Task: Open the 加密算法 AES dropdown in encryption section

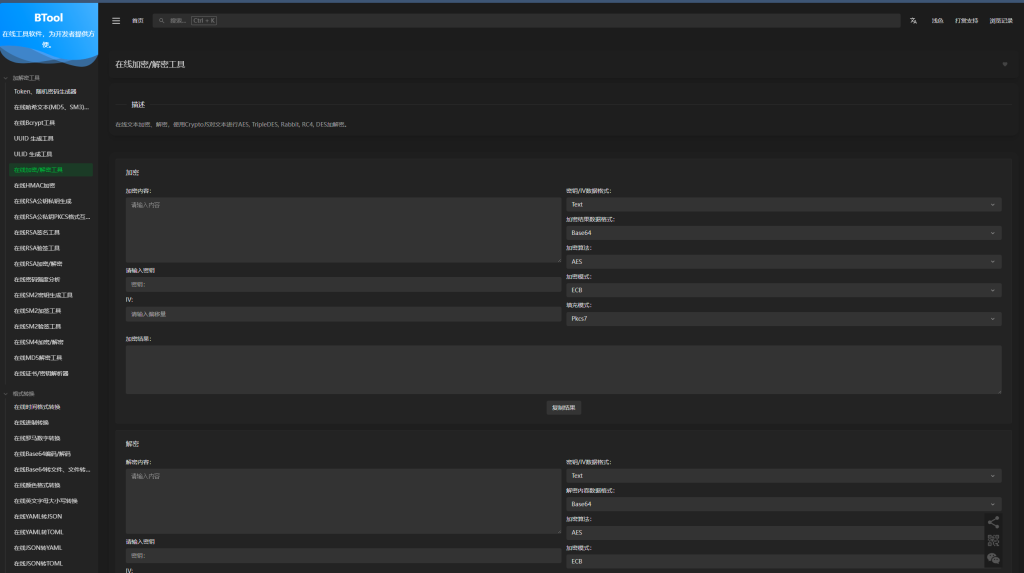Action: (x=783, y=262)
